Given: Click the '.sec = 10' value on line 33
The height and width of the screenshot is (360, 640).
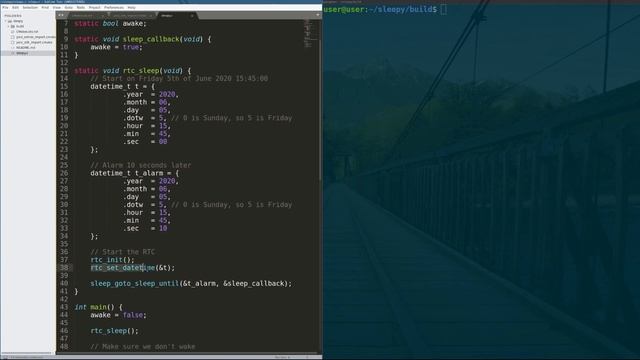Looking at the screenshot, I should [x=163, y=229].
